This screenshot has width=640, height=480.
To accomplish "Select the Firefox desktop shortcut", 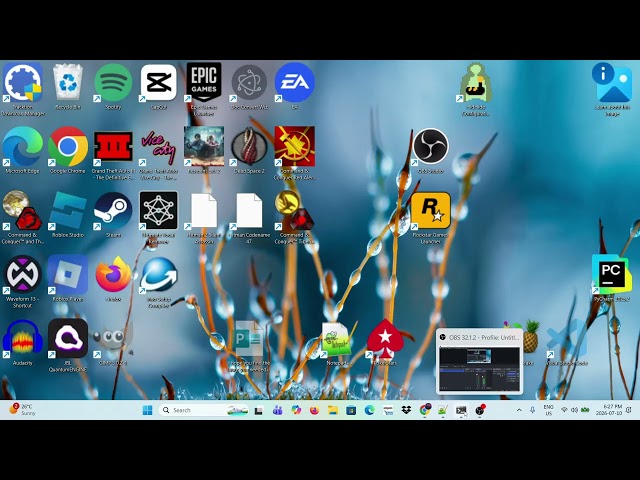I will [x=113, y=276].
